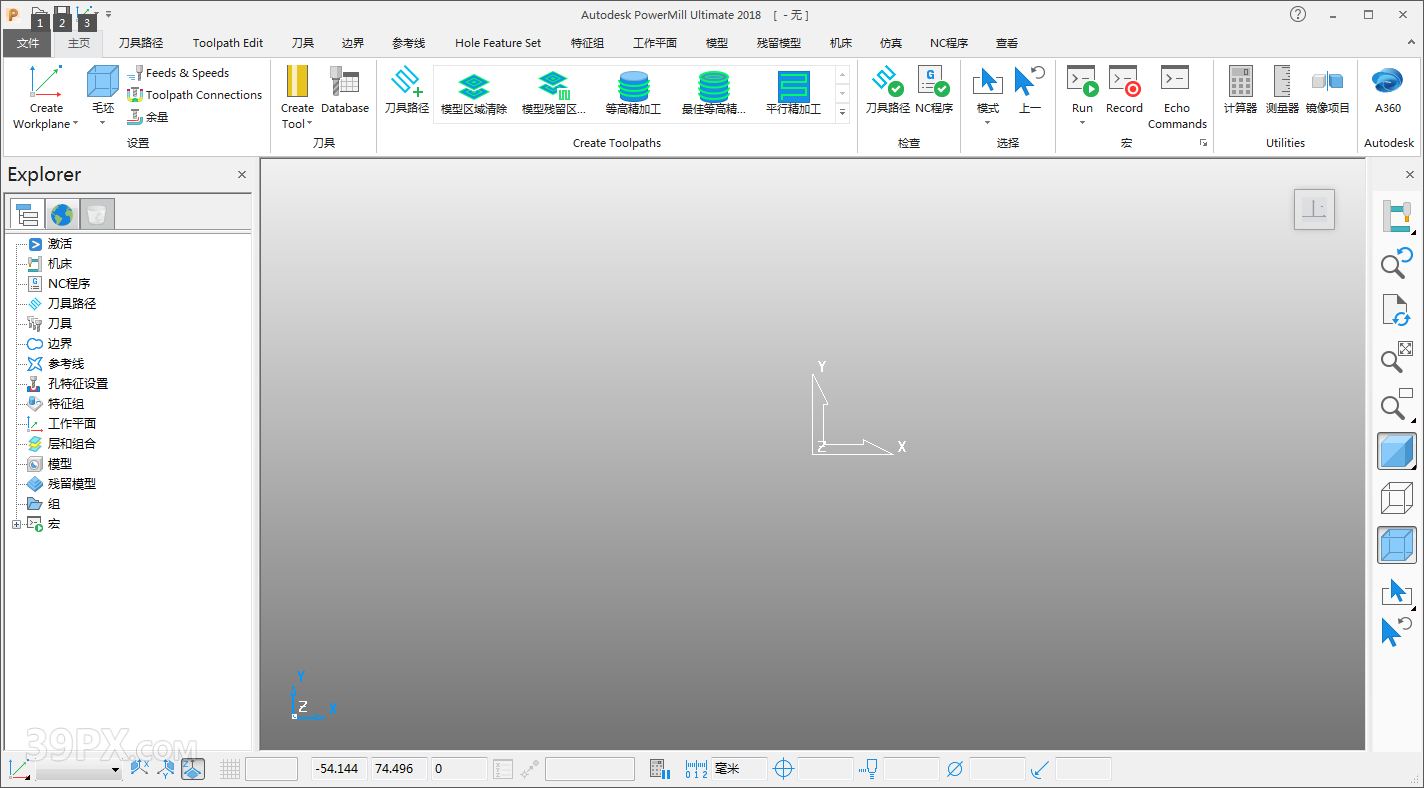This screenshot has height=788, width=1424.
Task: Open the 计算器 calculator
Action: coord(1240,90)
